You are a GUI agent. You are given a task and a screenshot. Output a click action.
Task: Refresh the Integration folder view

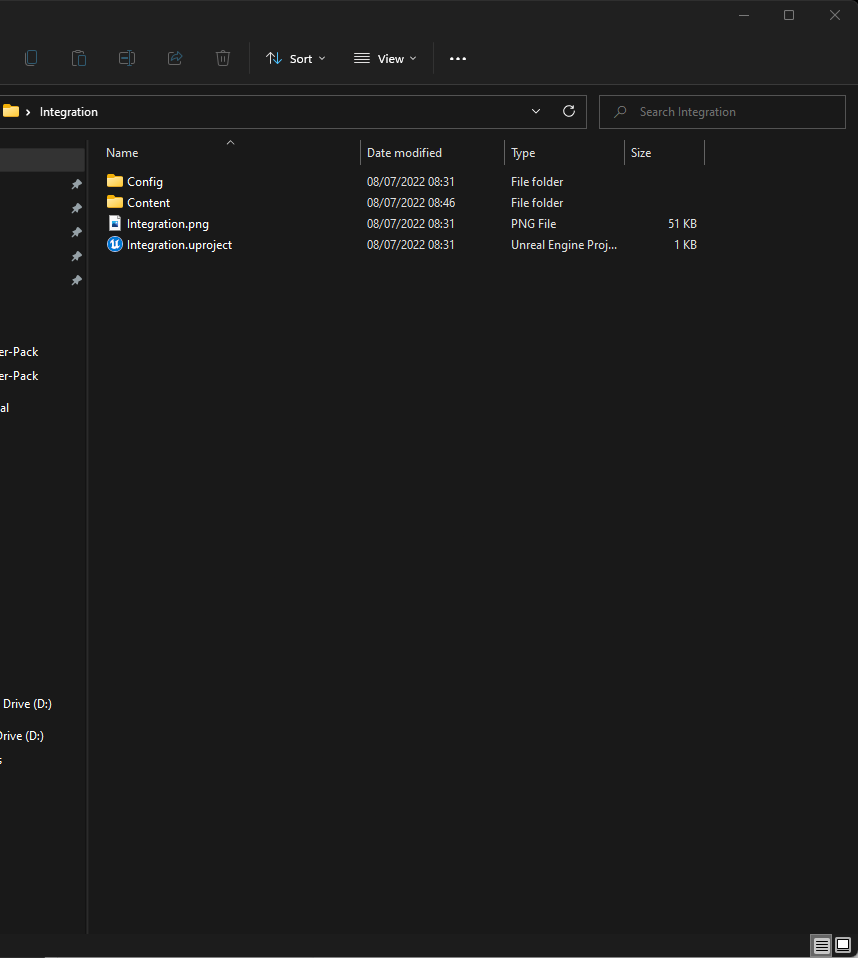point(569,112)
